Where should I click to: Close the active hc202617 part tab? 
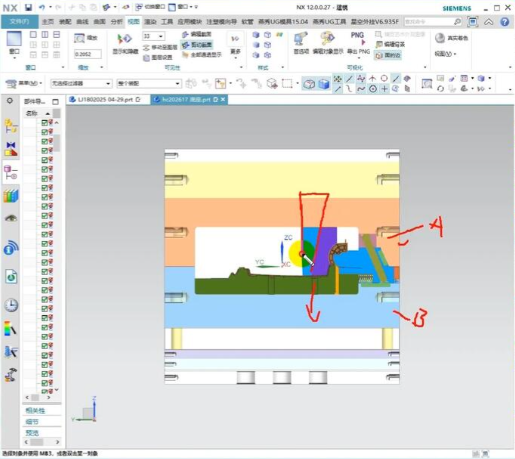coord(223,99)
